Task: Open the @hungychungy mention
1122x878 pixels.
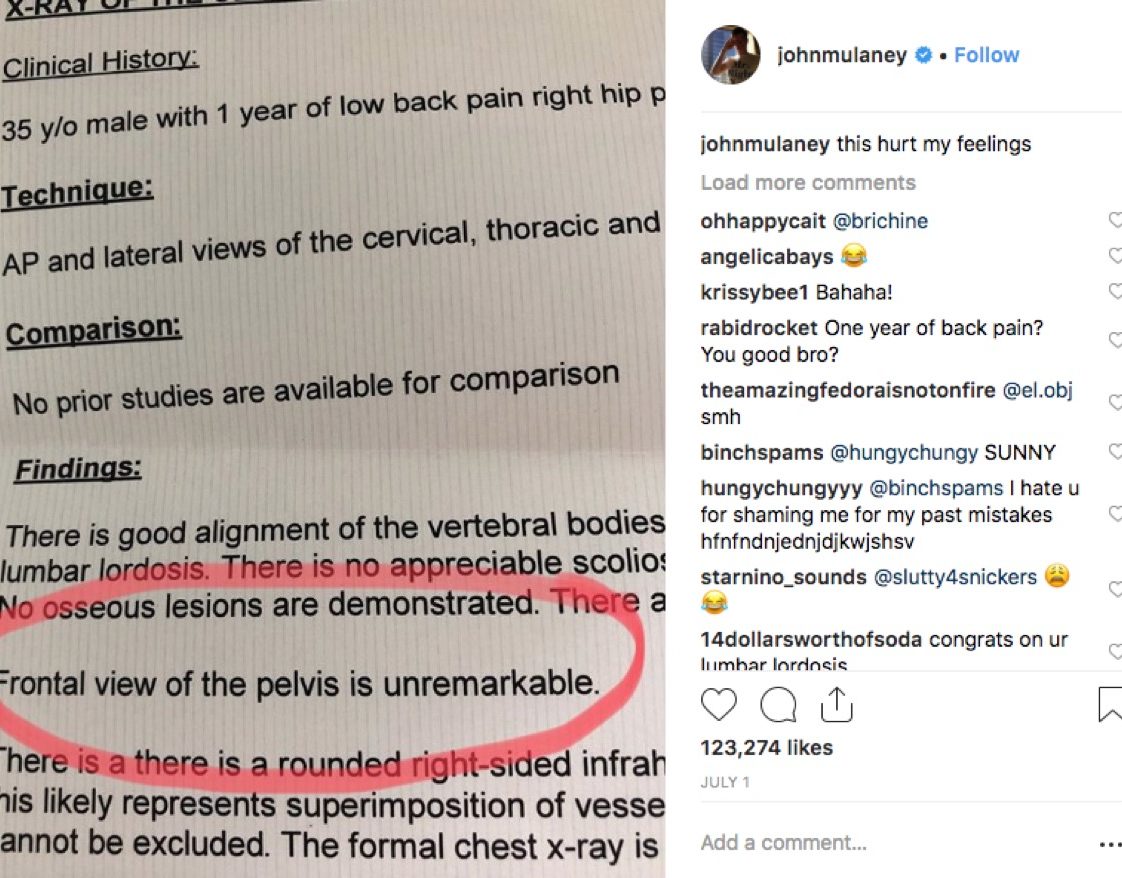Action: coord(903,453)
